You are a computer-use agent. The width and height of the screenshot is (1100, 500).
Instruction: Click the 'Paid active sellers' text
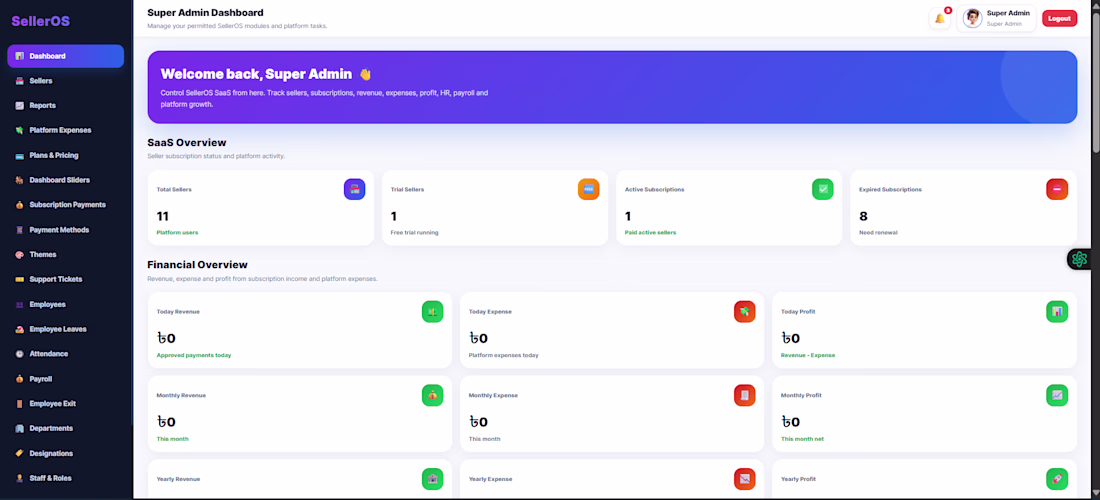pos(650,232)
